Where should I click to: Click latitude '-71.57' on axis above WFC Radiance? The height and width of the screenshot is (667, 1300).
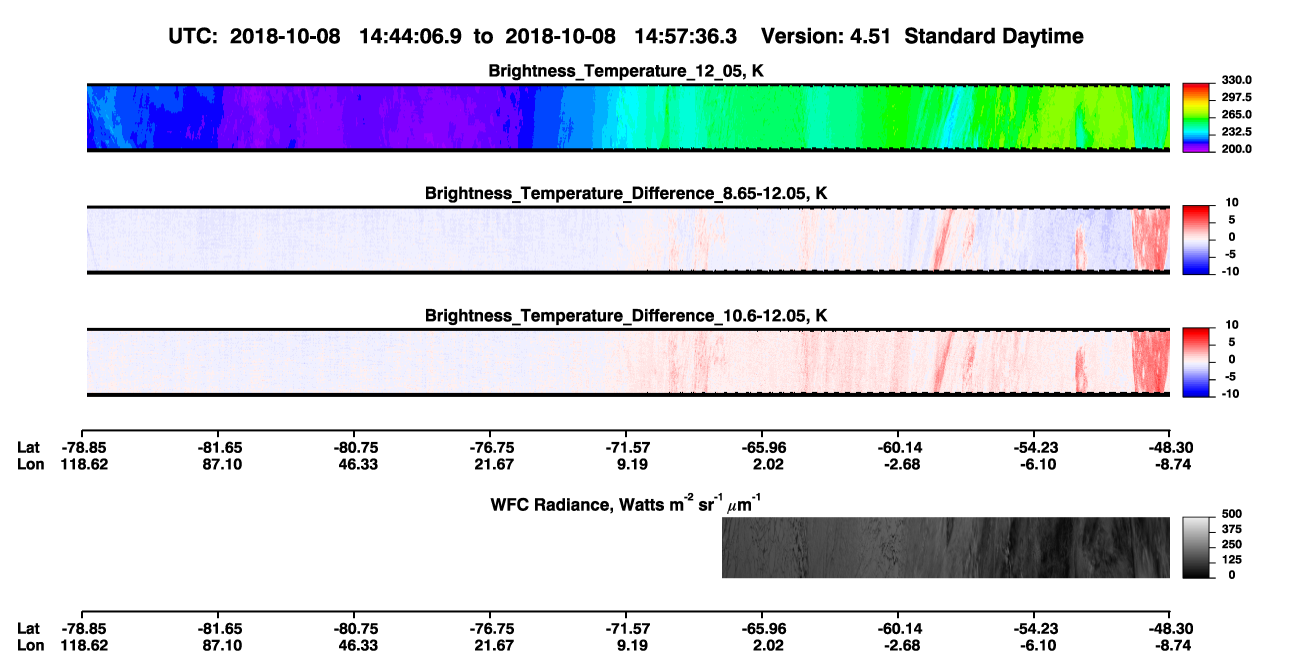pos(626,448)
